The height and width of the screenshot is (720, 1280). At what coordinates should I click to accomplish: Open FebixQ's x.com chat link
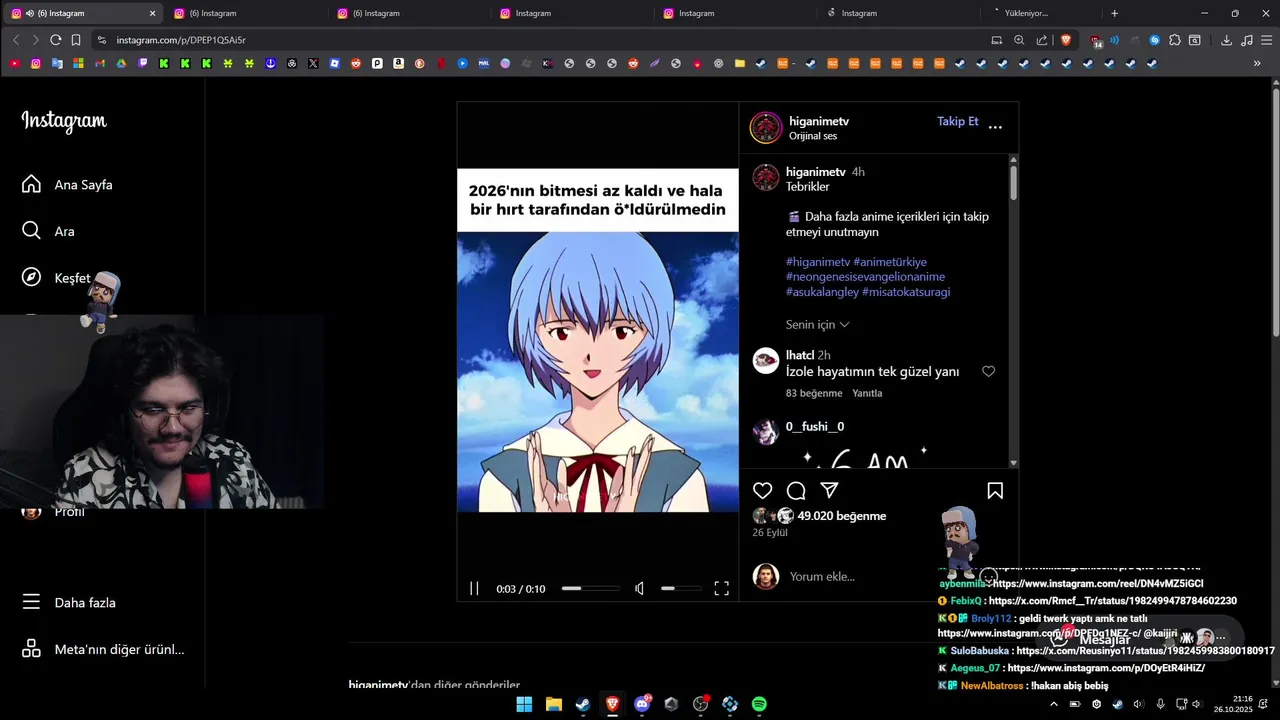pyautogui.click(x=1112, y=601)
